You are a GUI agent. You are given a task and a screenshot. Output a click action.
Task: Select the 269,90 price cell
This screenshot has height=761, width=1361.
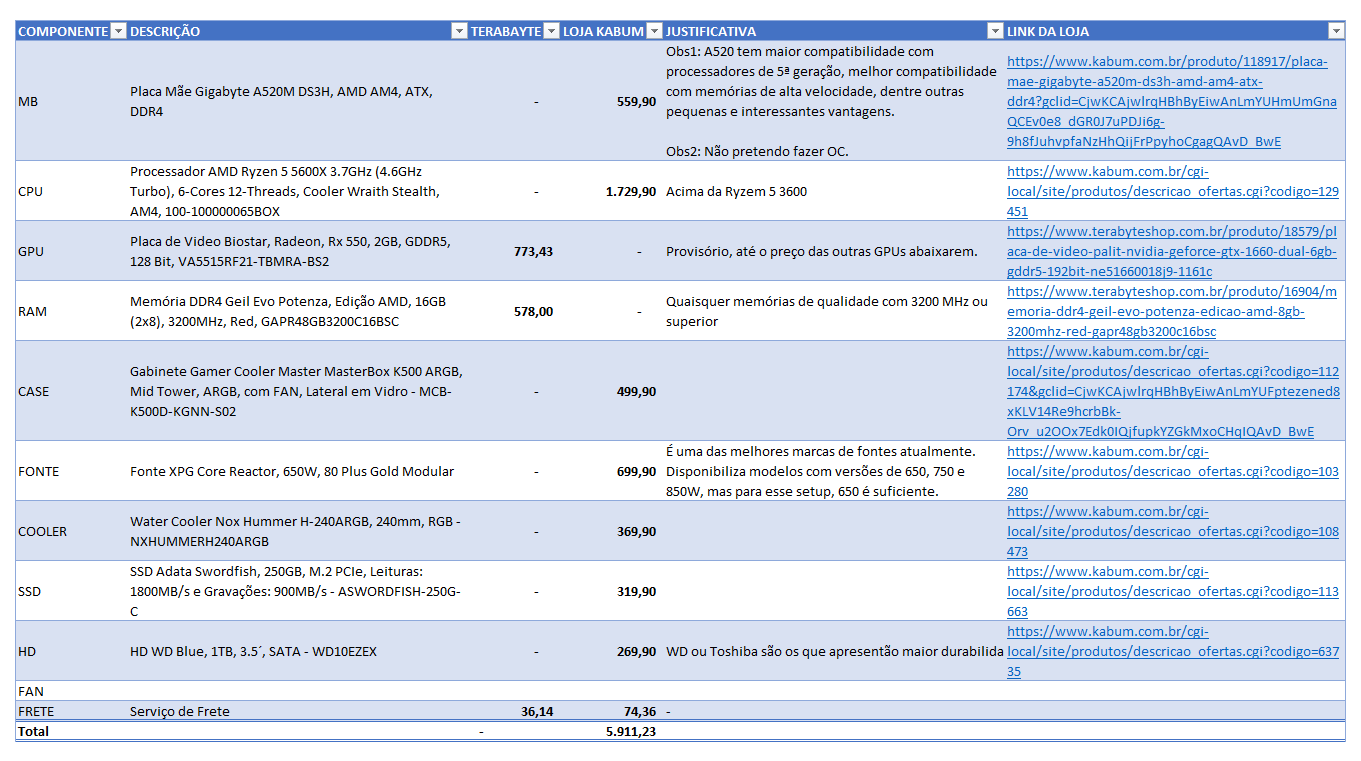coord(612,651)
